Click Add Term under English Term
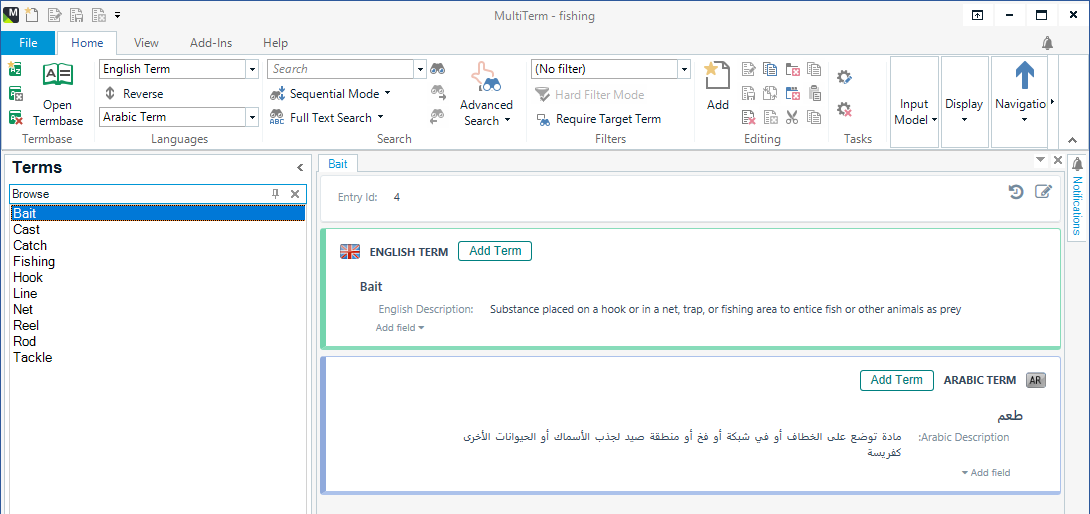 (495, 251)
